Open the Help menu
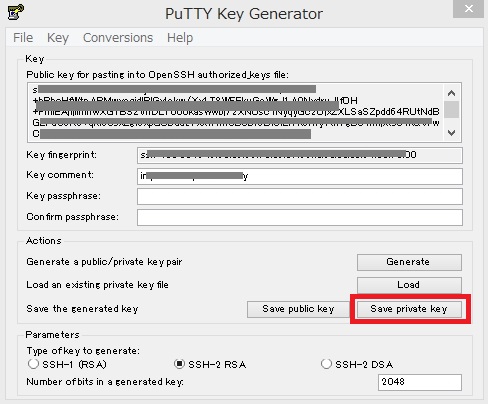Viewport: 488px width, 404px height. 180,38
